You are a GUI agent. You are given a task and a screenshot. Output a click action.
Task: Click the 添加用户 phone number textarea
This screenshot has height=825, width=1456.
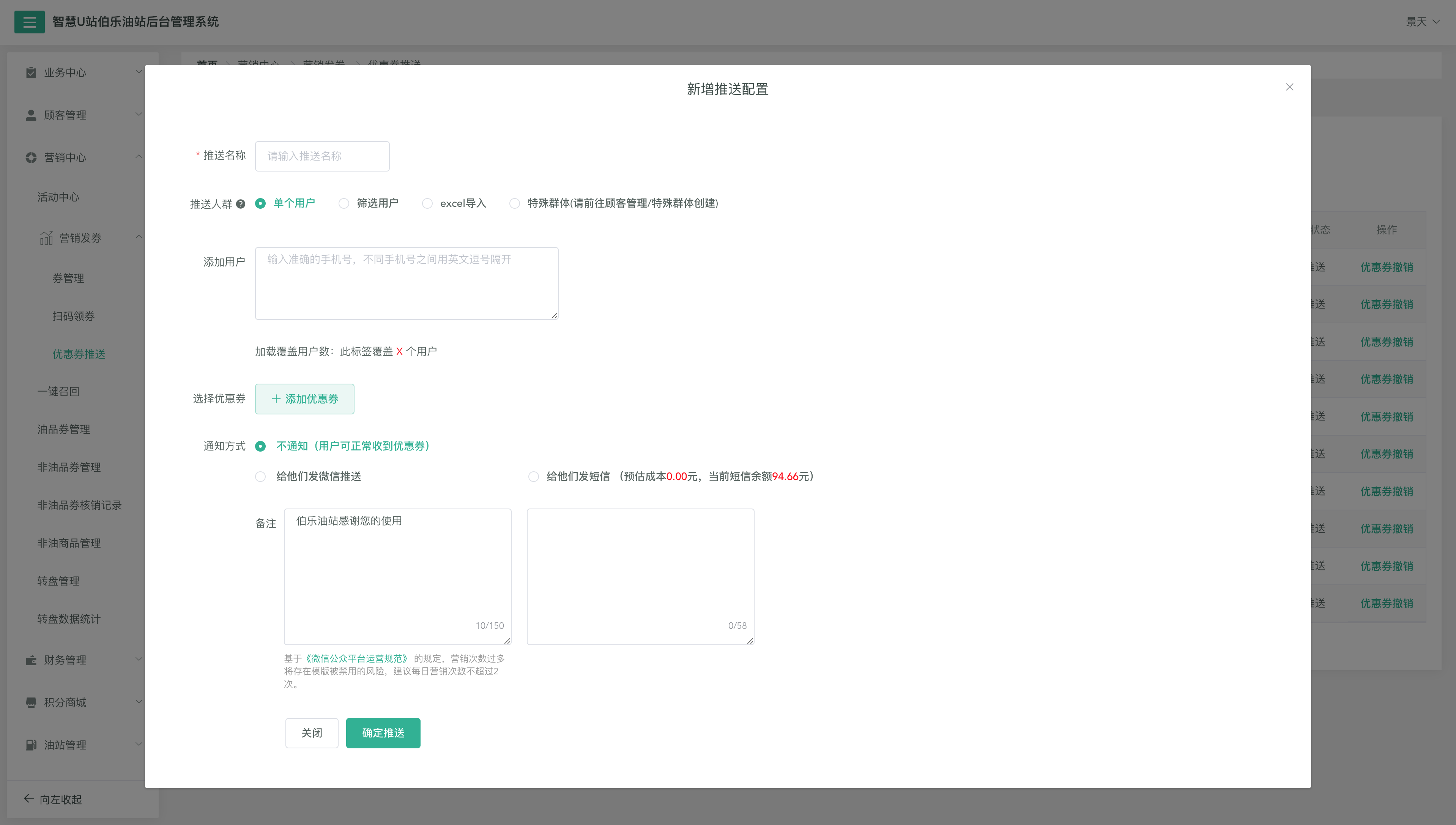coord(407,283)
